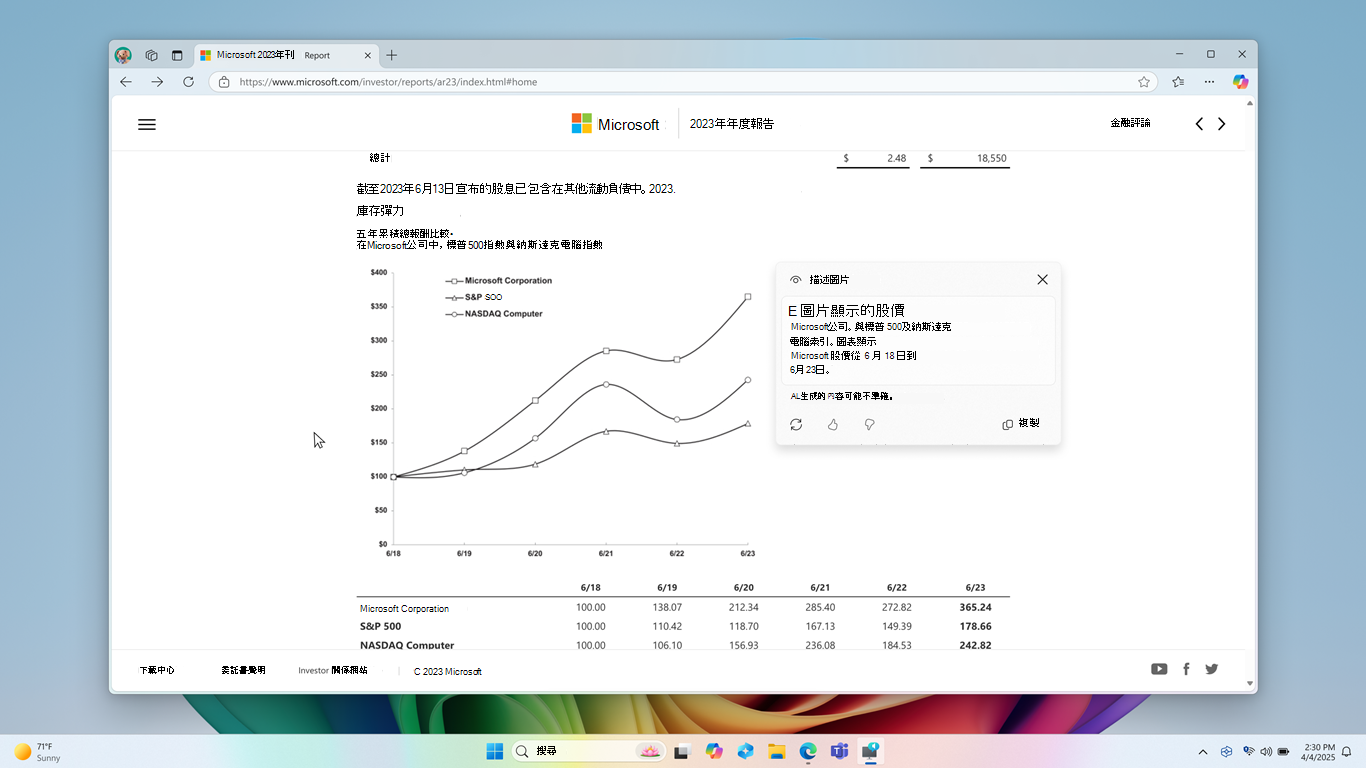Open Microsoft Edge on taskbar
The height and width of the screenshot is (768, 1366).
coord(807,751)
